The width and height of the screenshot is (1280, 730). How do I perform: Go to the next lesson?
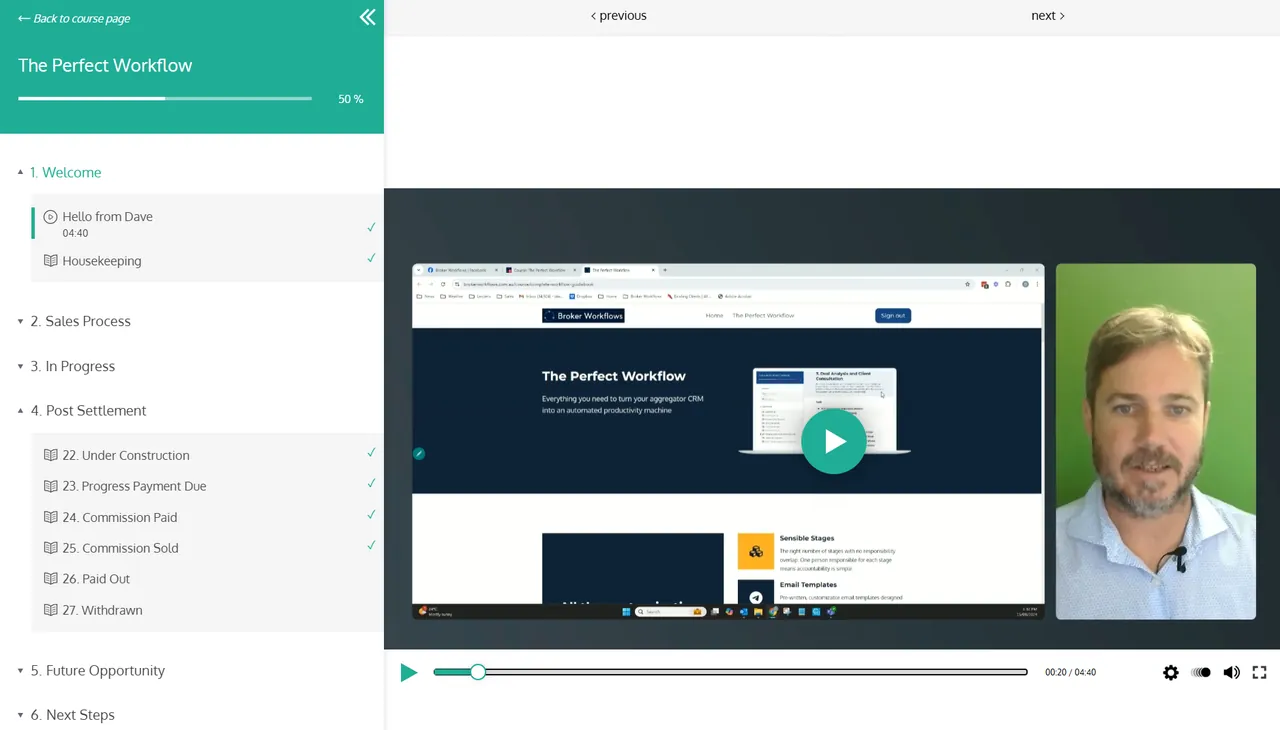[1048, 16]
